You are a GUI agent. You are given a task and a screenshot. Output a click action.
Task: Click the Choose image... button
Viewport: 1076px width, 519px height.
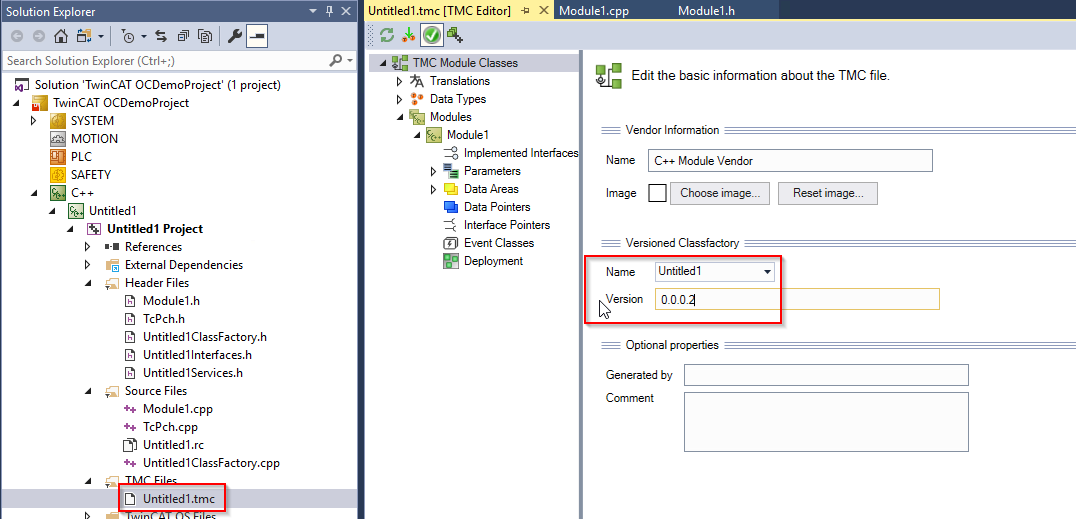tap(720, 193)
